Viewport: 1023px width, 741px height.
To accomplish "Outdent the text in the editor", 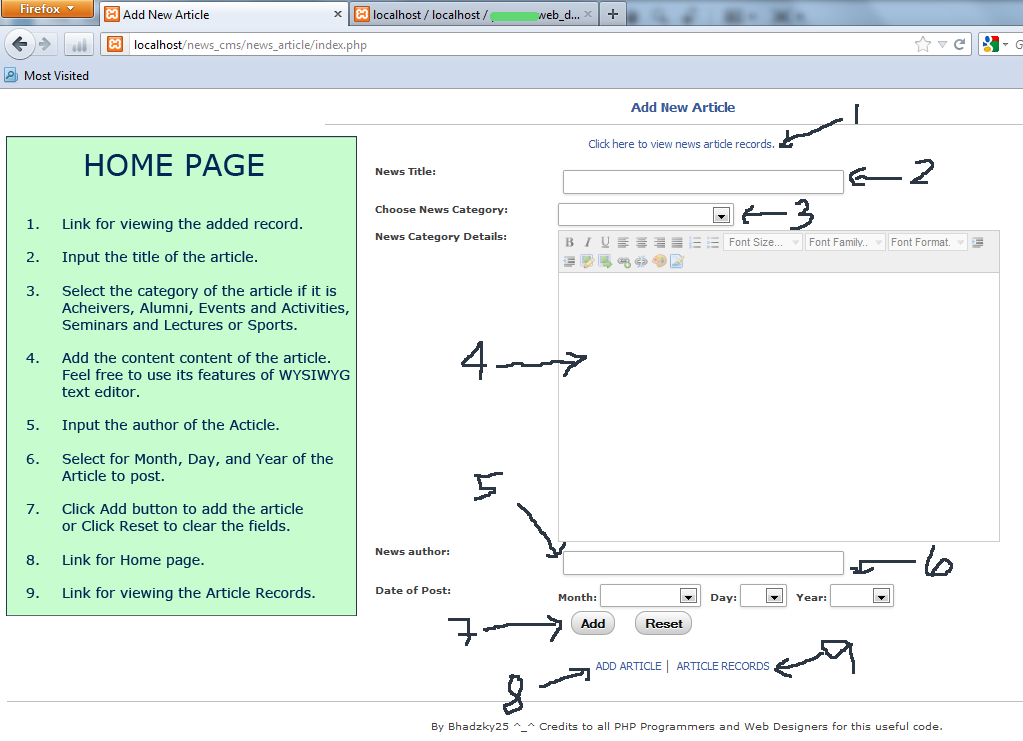I will (x=570, y=262).
